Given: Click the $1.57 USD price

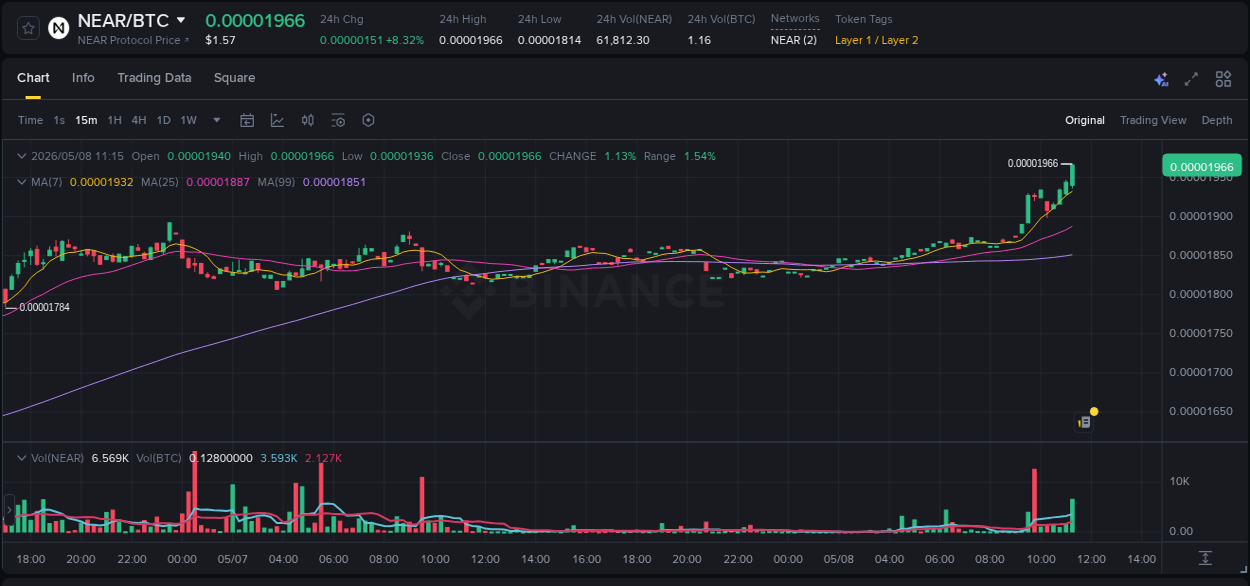Looking at the screenshot, I should point(220,40).
